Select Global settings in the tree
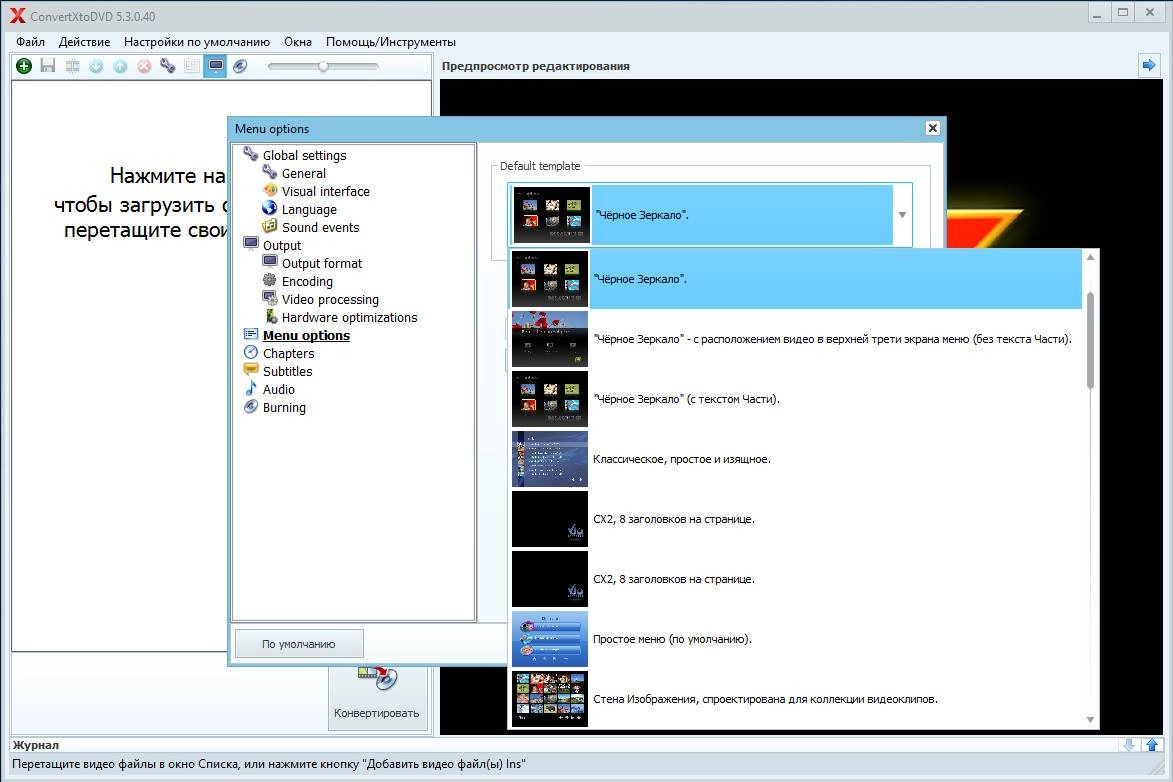This screenshot has width=1173, height=782. [304, 156]
